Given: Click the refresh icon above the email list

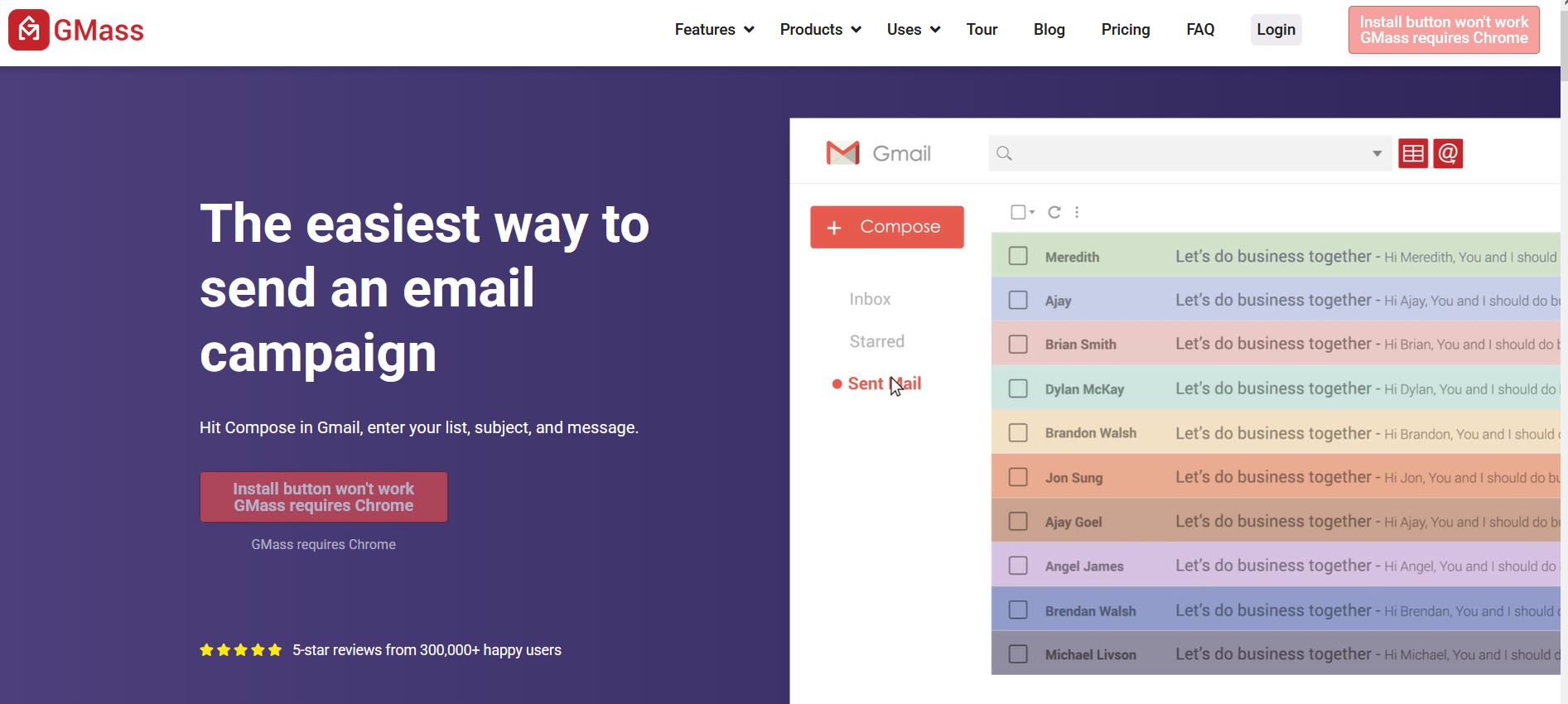Looking at the screenshot, I should point(1054,212).
